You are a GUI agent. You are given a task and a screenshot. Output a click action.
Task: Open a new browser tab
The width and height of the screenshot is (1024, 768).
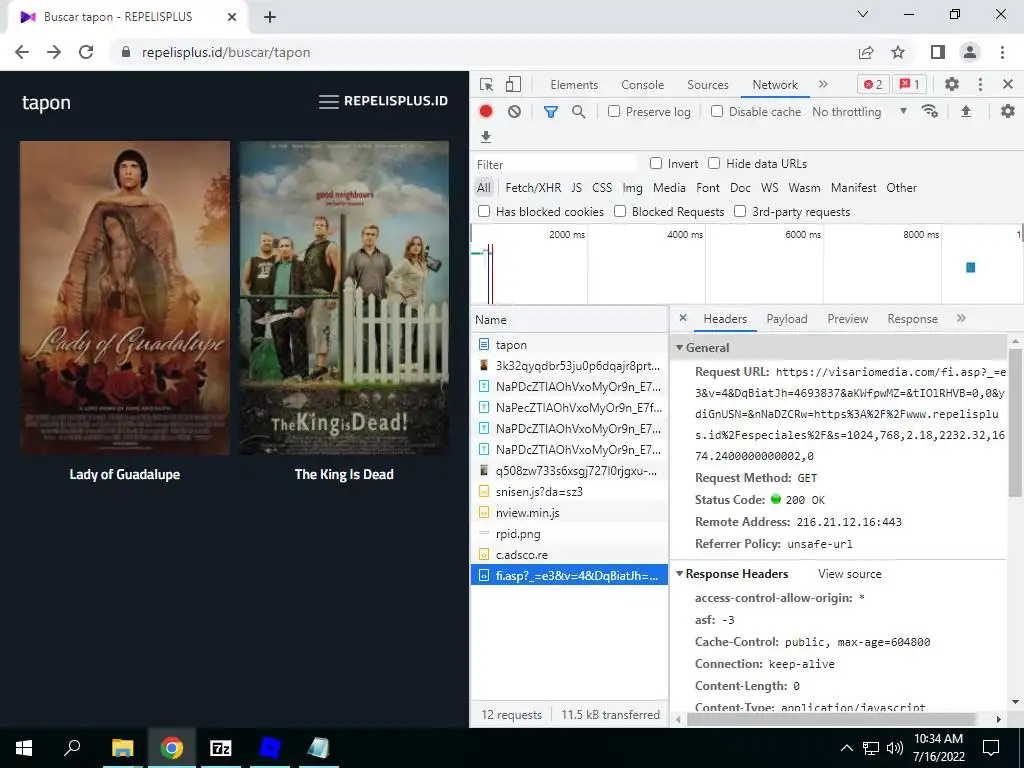(x=270, y=17)
